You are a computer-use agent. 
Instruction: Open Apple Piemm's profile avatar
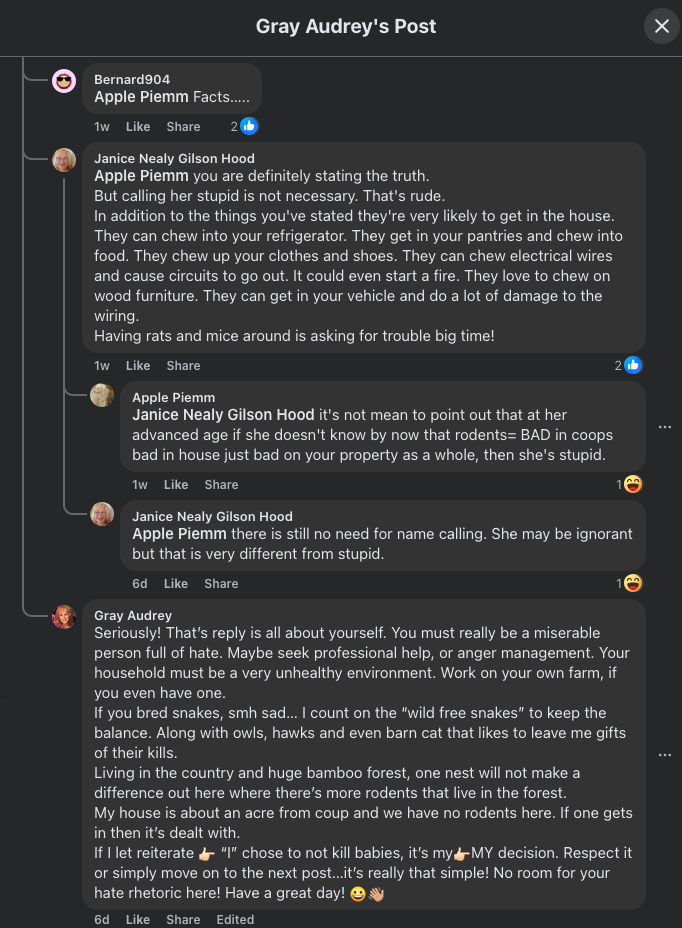tap(102, 395)
